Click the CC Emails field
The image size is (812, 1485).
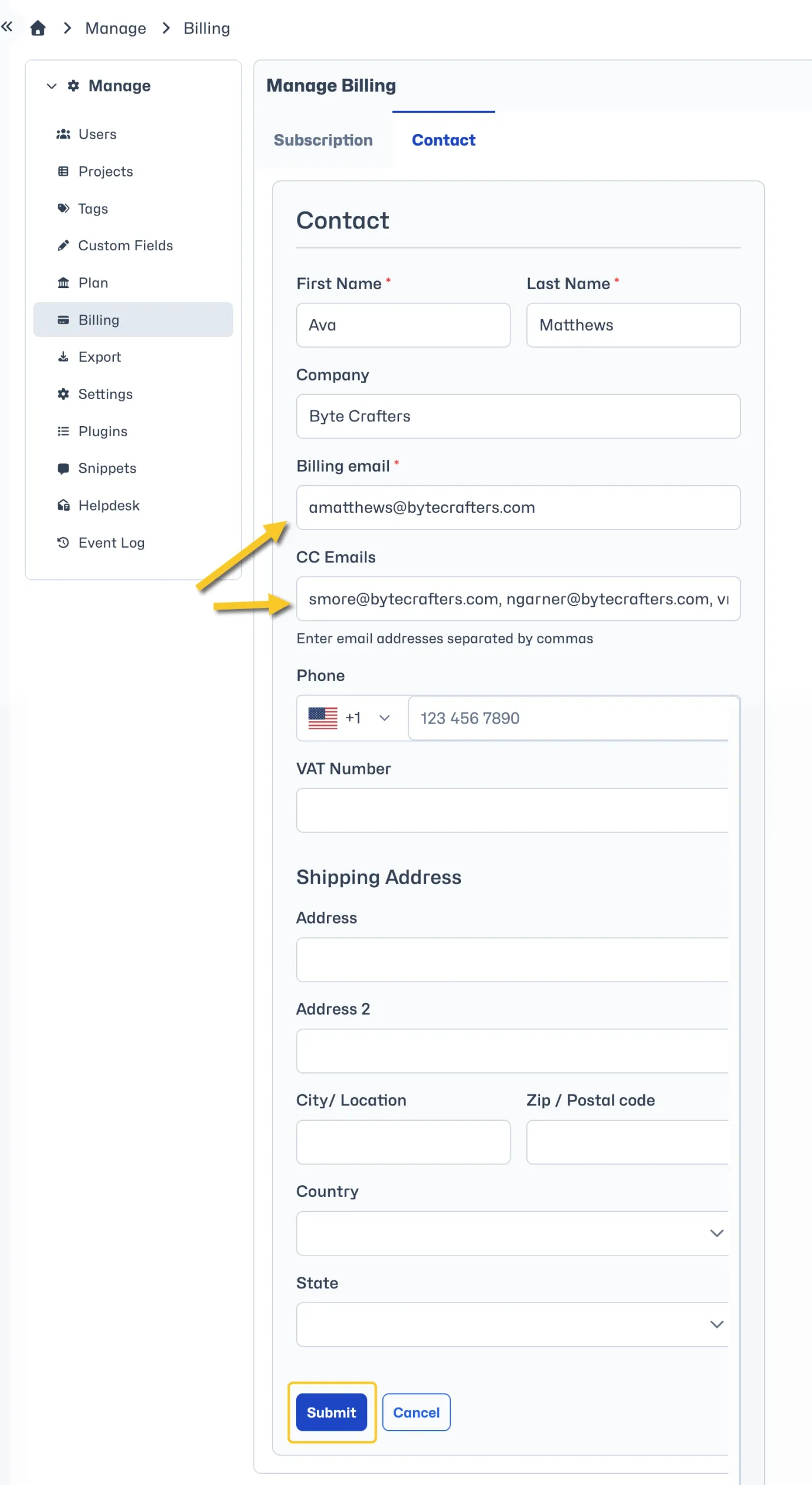(519, 598)
